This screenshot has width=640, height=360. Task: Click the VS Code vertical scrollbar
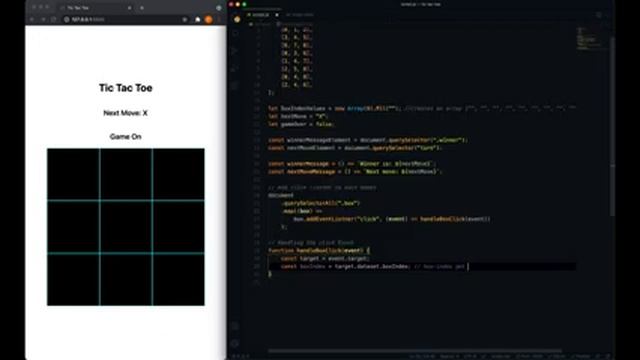[x=612, y=127]
